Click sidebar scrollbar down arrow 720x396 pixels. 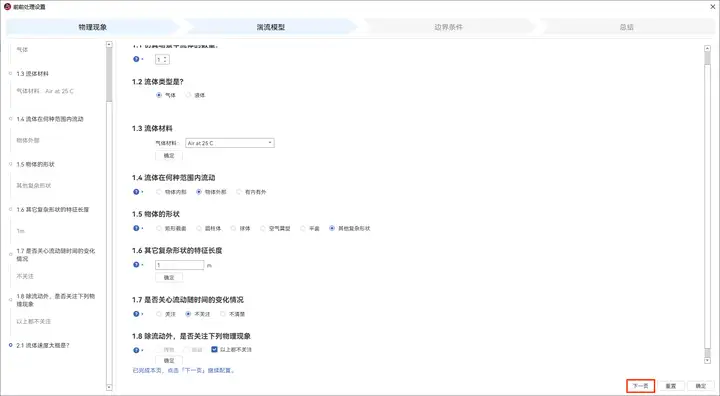(x=109, y=387)
